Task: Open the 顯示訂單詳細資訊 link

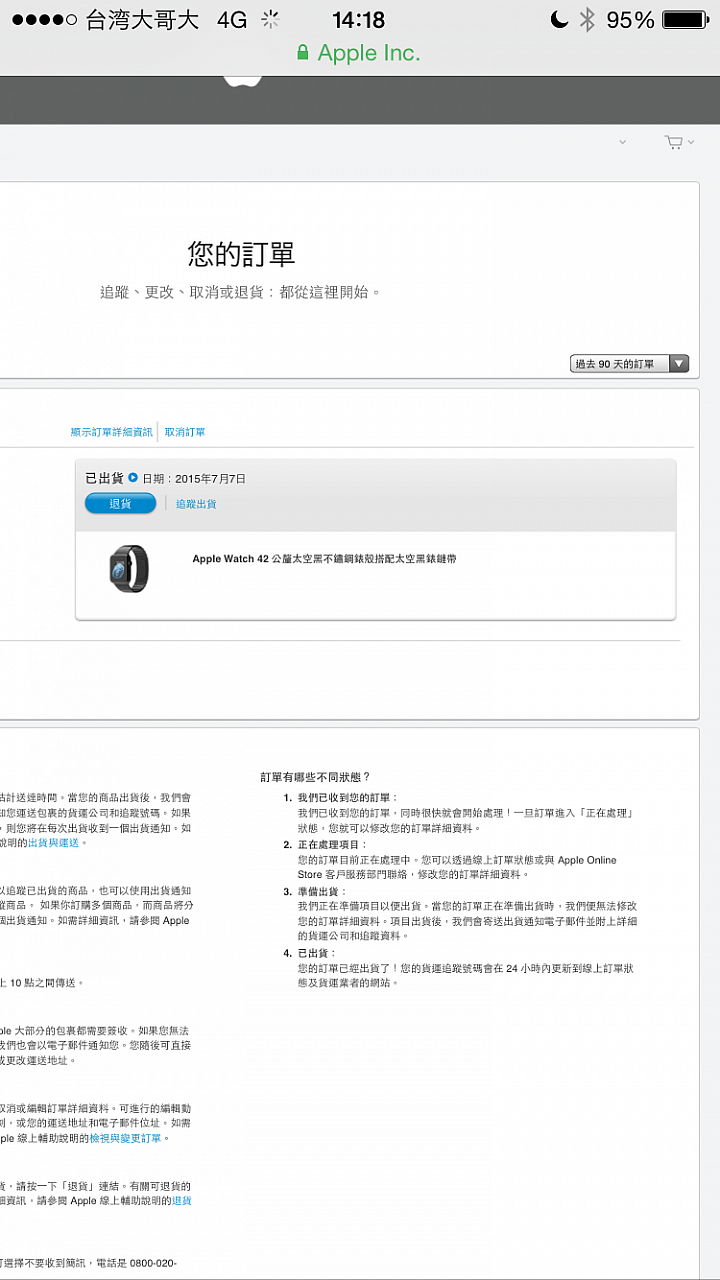Action: point(111,432)
